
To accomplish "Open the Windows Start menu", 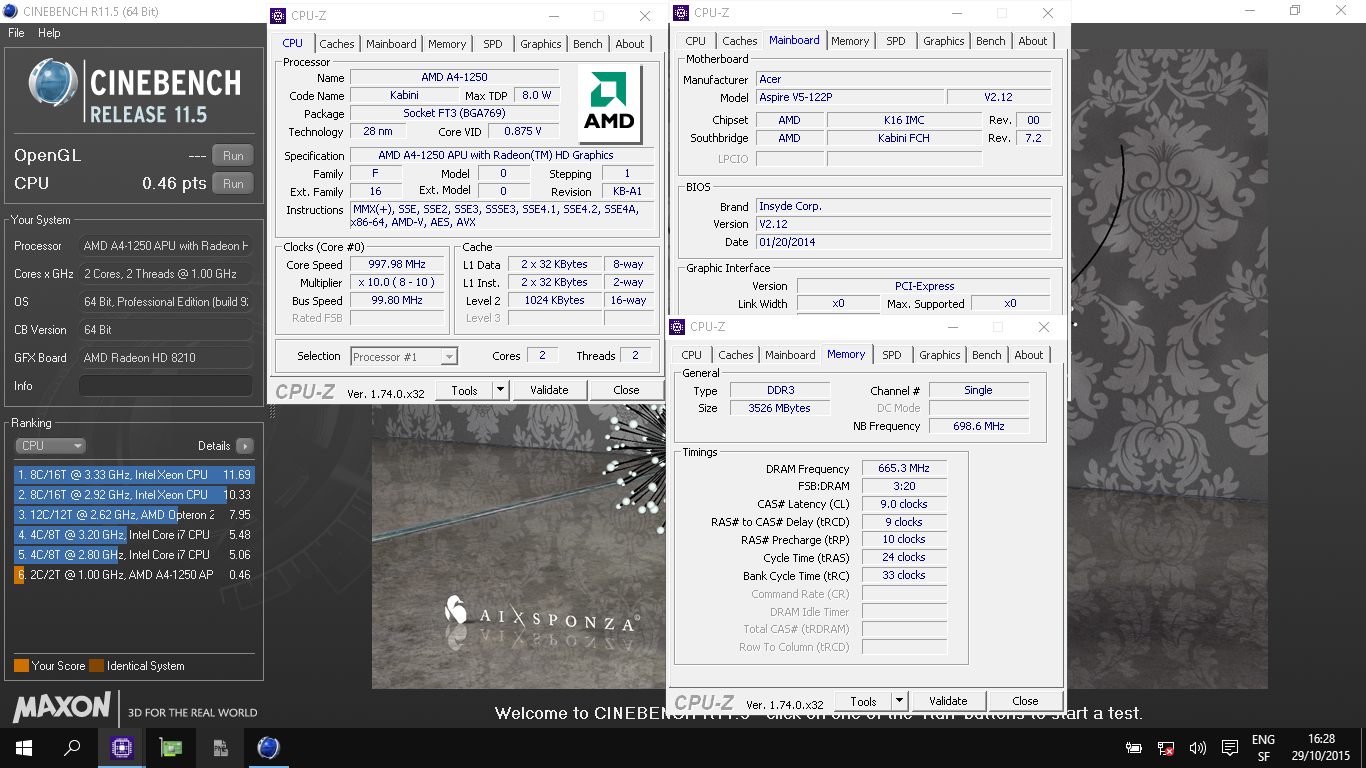I will tap(24, 747).
